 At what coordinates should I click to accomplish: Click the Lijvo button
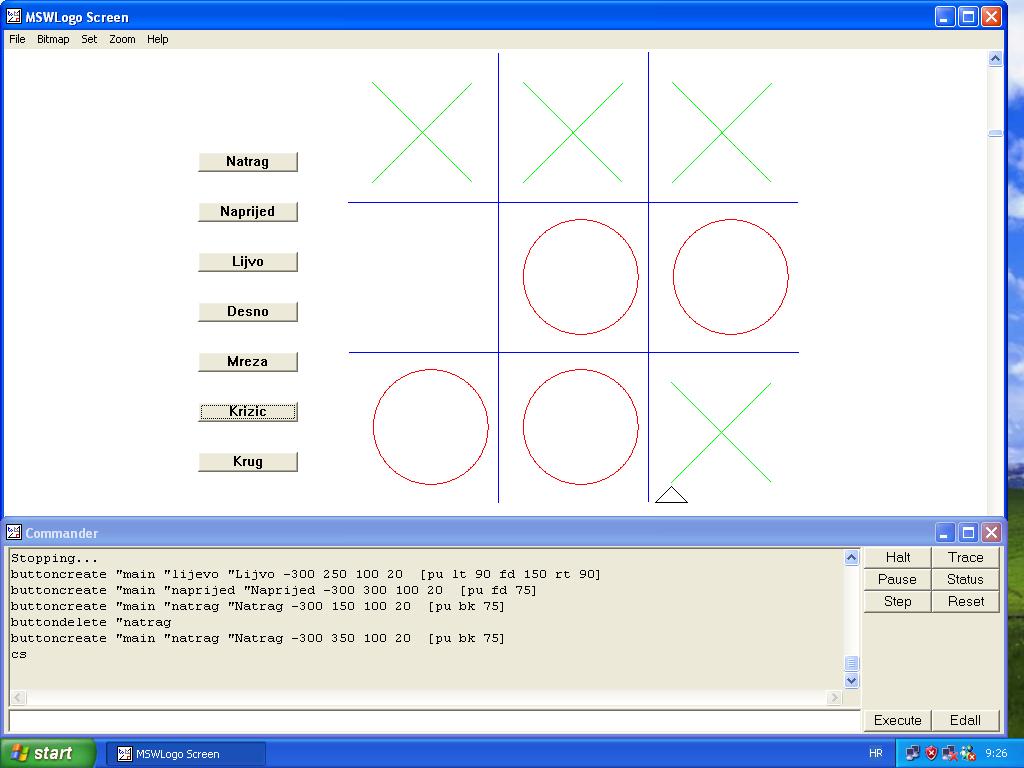248,261
